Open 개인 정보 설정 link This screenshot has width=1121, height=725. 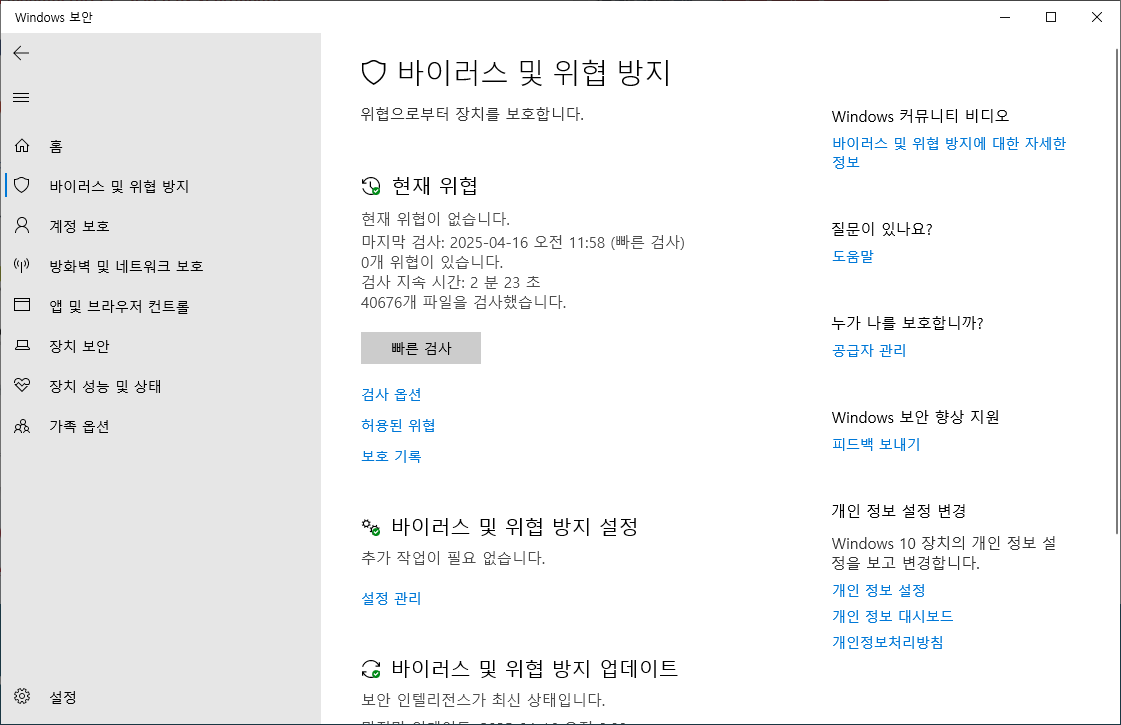click(879, 591)
